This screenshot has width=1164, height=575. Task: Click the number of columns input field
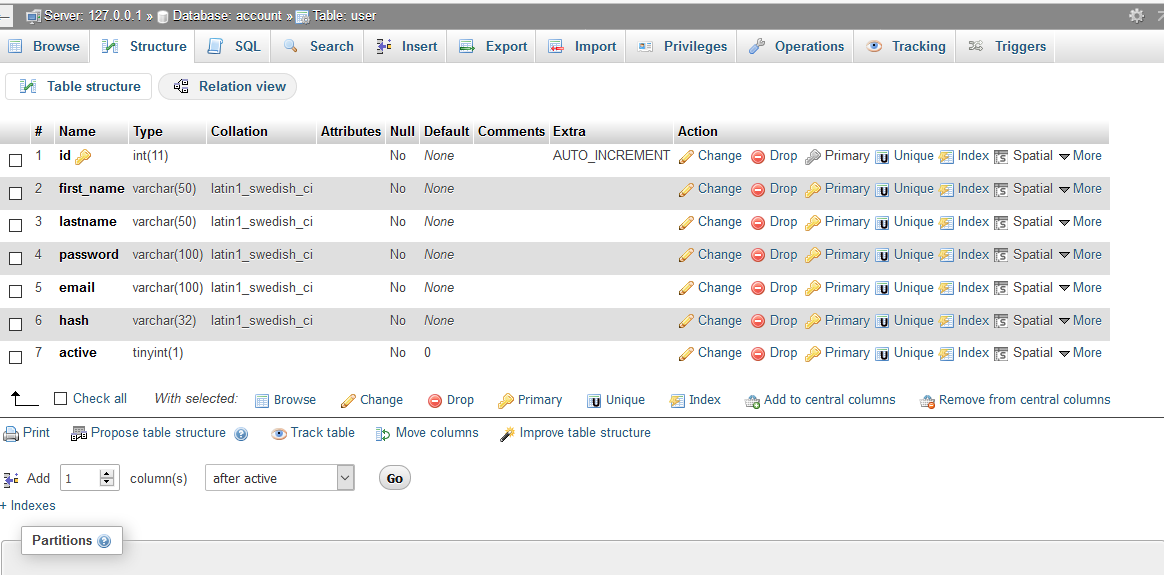point(80,478)
